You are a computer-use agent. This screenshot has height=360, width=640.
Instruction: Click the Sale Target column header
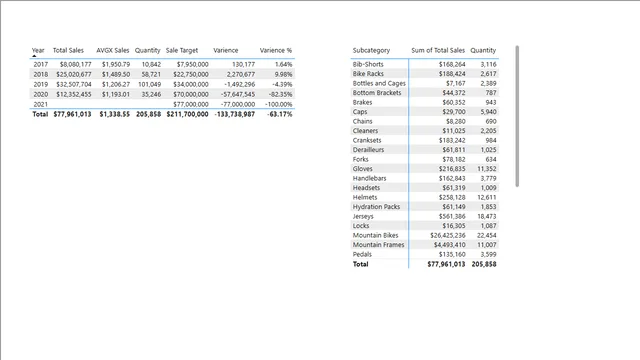[182, 50]
